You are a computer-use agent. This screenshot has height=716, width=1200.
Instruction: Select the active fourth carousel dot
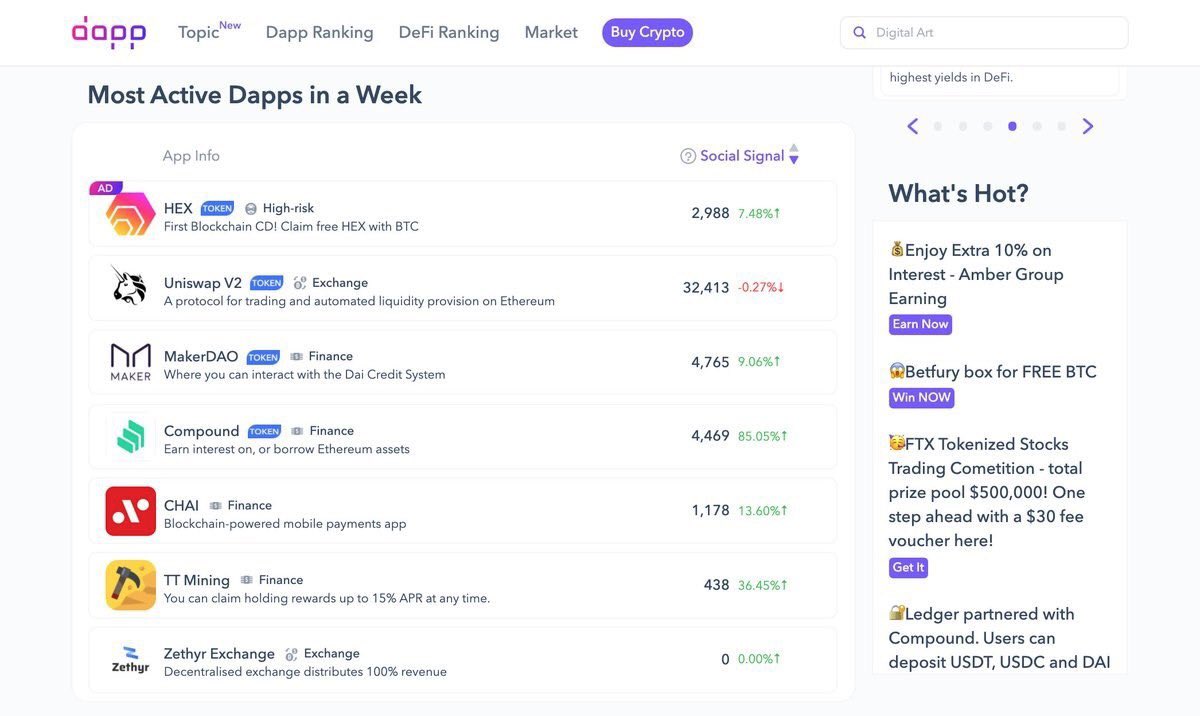tap(1013, 127)
